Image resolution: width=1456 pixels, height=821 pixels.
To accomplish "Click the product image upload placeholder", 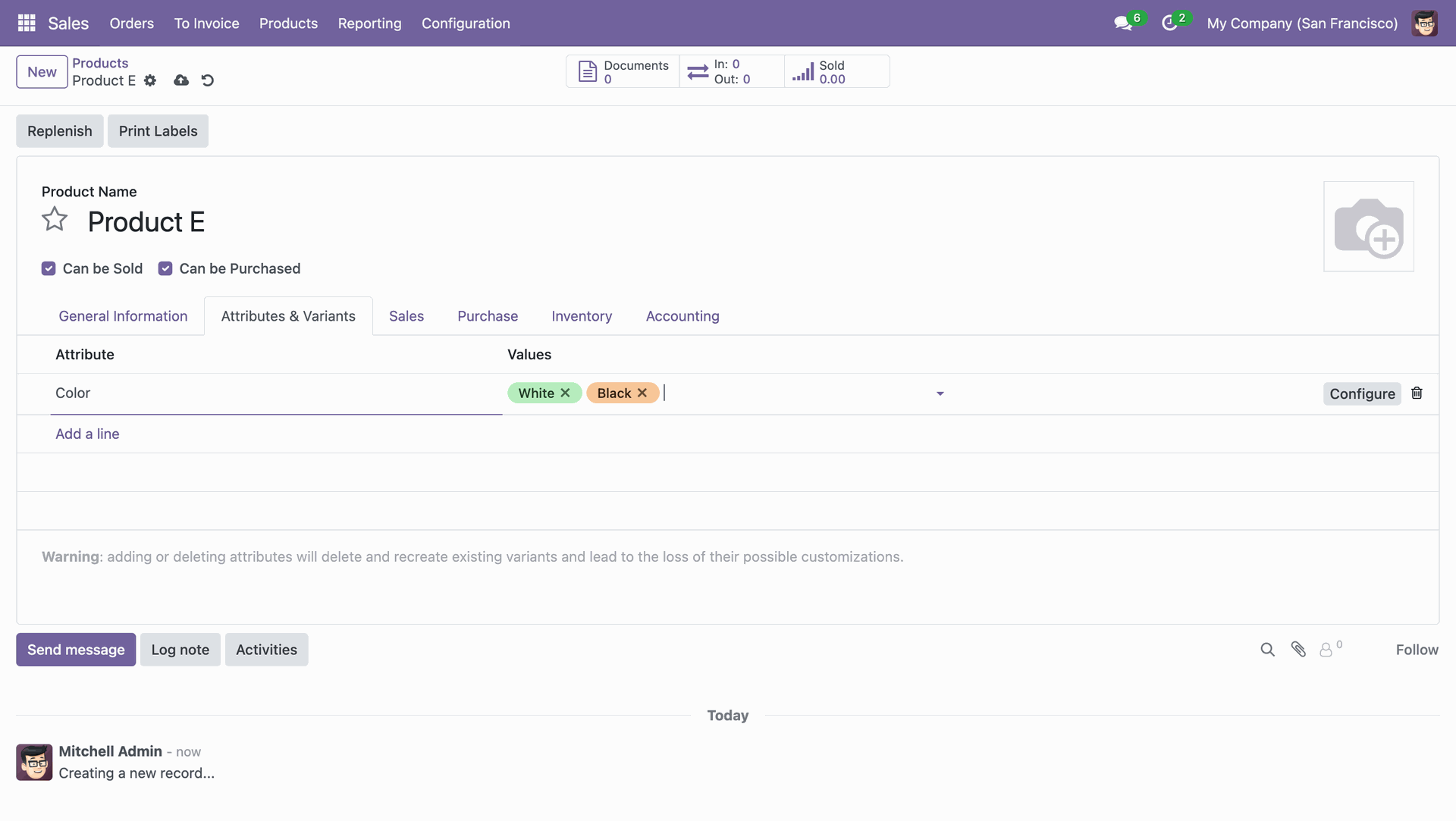I will [x=1368, y=227].
